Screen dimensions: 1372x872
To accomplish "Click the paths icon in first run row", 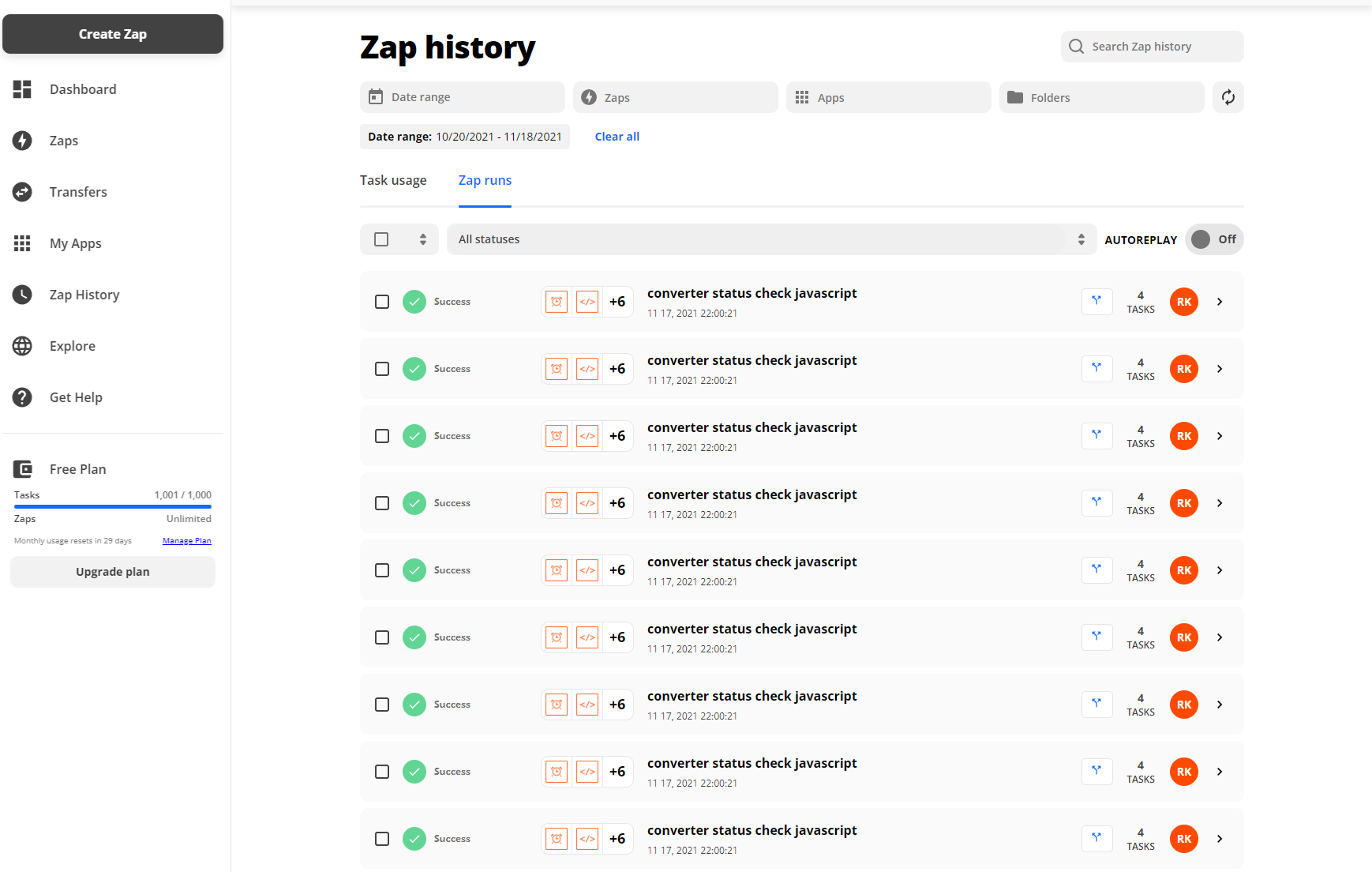I will tap(1096, 301).
